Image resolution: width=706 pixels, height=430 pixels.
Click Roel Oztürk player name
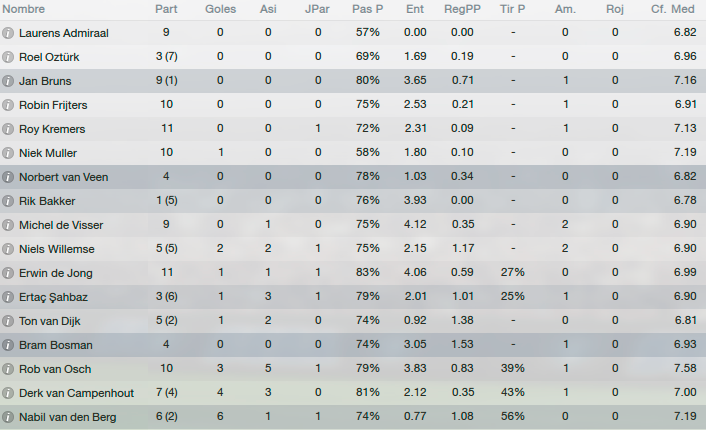pyautogui.click(x=49, y=57)
